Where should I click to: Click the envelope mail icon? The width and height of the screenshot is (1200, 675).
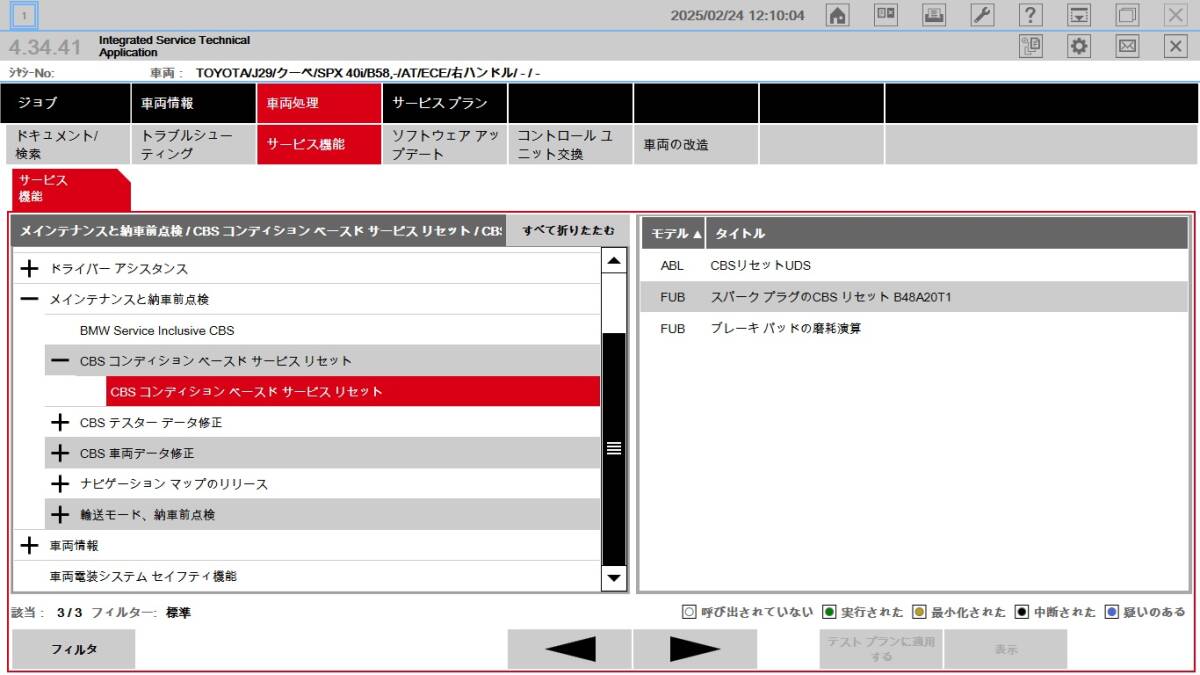pyautogui.click(x=1127, y=46)
